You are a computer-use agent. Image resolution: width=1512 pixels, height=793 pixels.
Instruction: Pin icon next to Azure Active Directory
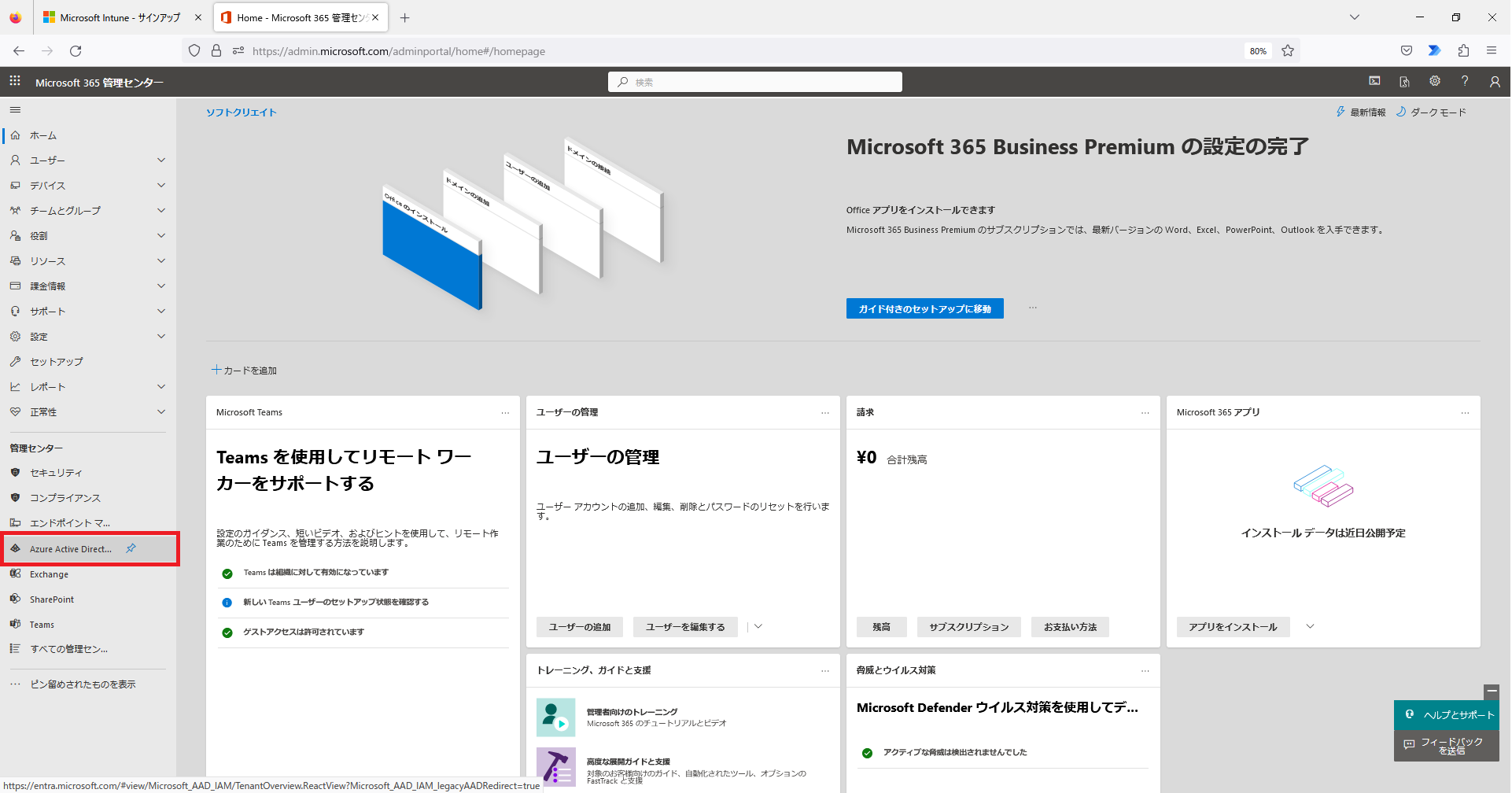(x=131, y=548)
